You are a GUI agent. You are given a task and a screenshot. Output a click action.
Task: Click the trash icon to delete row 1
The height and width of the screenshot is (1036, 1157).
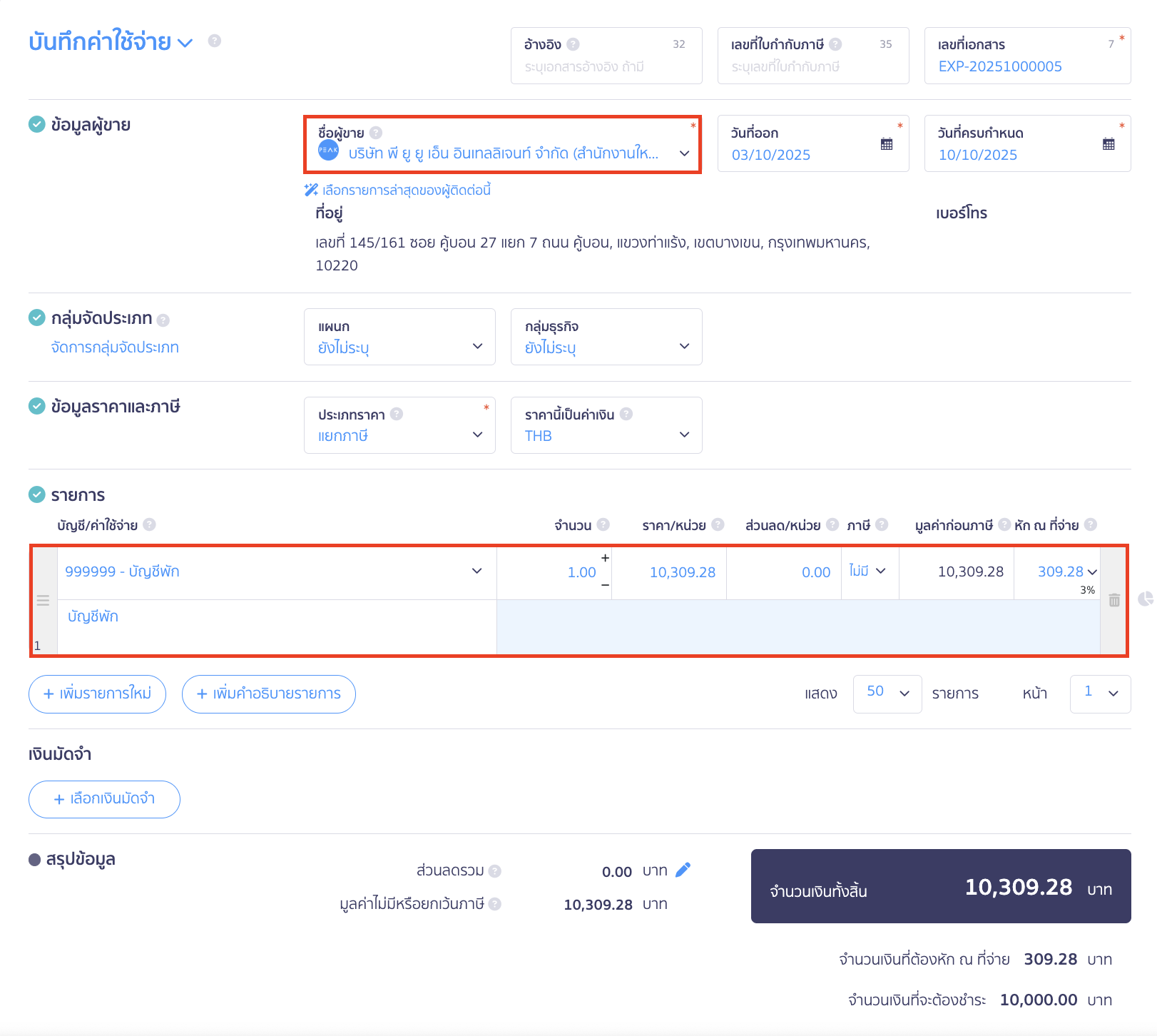point(1114,601)
